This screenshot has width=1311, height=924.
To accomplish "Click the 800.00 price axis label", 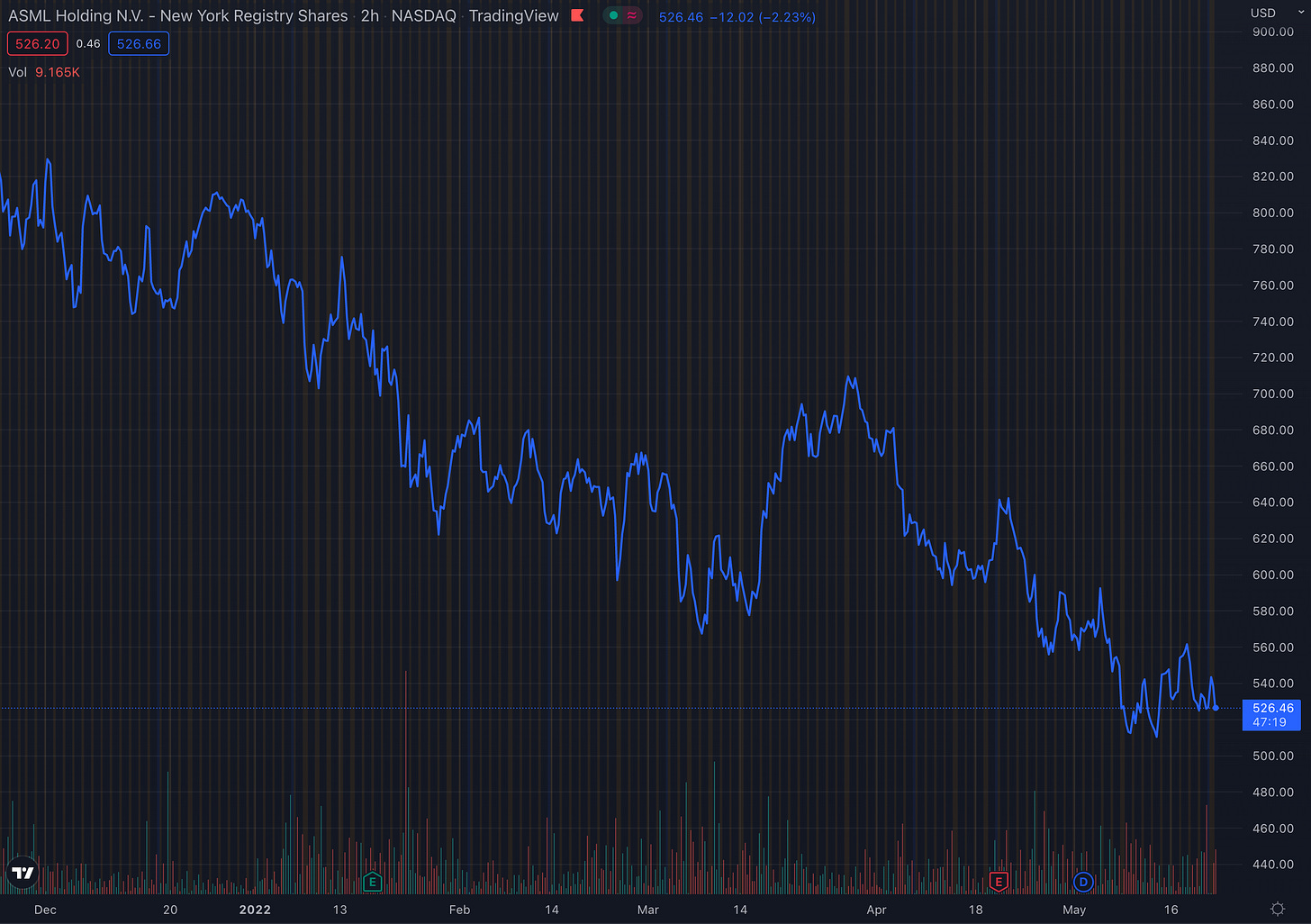I will [1272, 213].
